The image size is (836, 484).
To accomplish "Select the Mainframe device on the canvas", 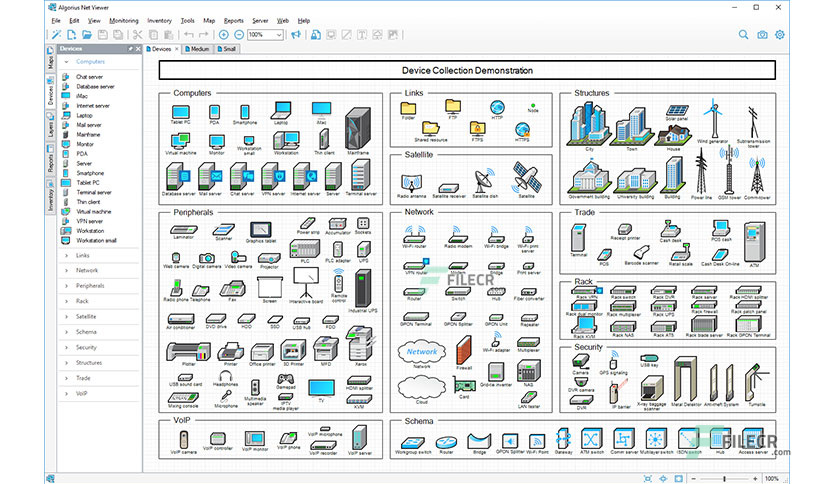I will tap(357, 128).
